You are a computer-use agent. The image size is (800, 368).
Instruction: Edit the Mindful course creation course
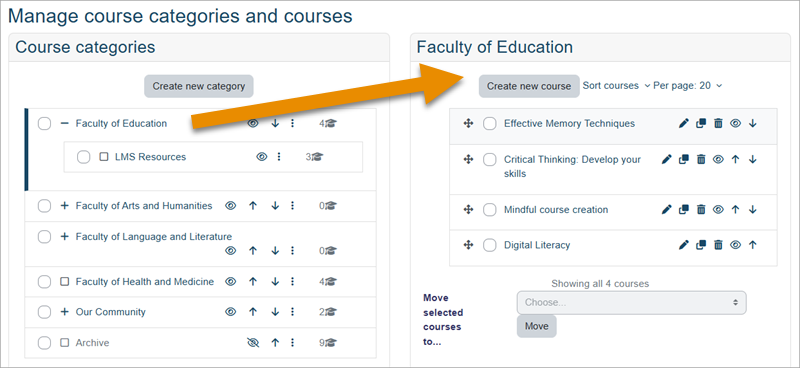(x=666, y=209)
